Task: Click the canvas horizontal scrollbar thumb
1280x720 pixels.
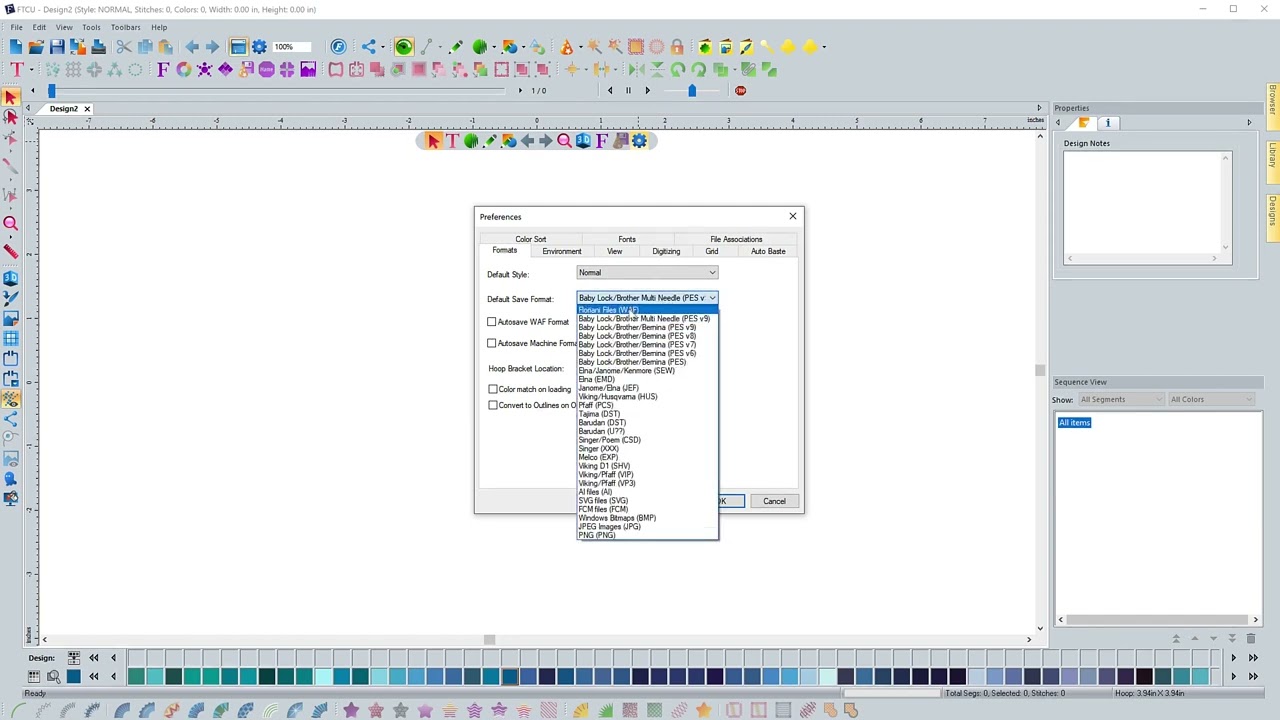Action: 489,640
